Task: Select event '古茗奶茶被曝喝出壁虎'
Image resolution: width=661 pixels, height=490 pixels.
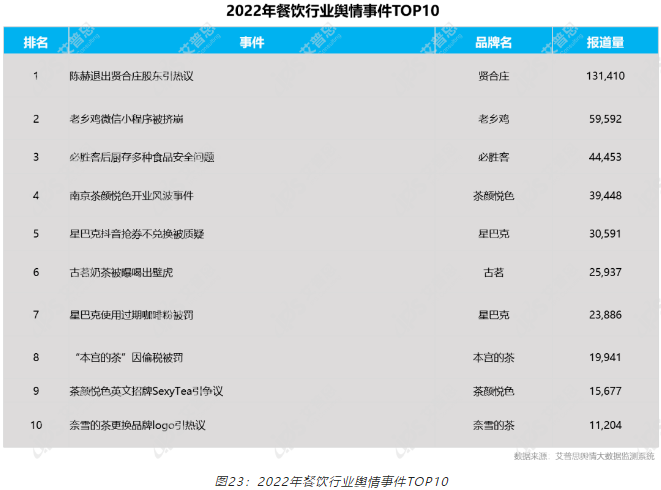Action: (121, 272)
